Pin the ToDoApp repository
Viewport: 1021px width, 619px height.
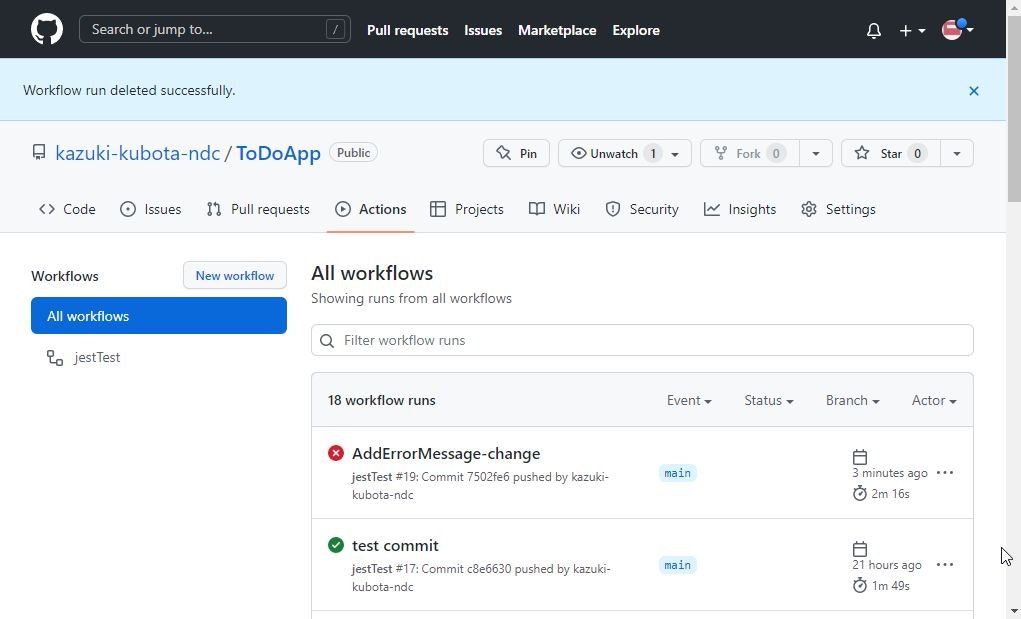[x=516, y=153]
